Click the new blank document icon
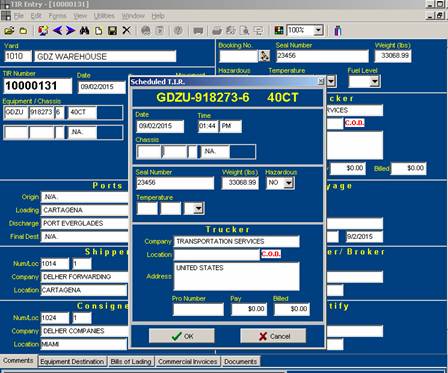Image resolution: width=448 pixels, height=373 pixels. [98, 31]
